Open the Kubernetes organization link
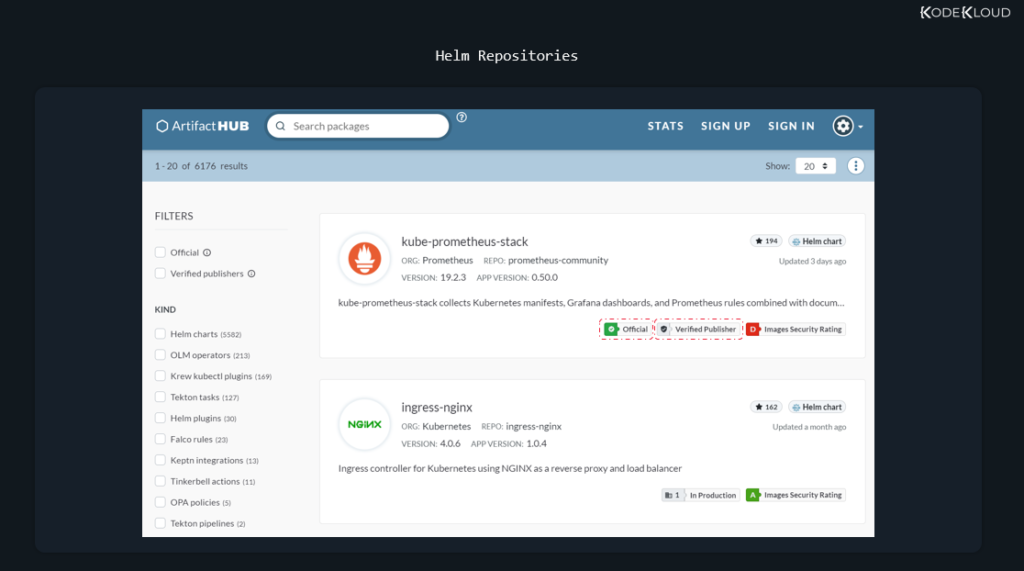 [x=446, y=426]
